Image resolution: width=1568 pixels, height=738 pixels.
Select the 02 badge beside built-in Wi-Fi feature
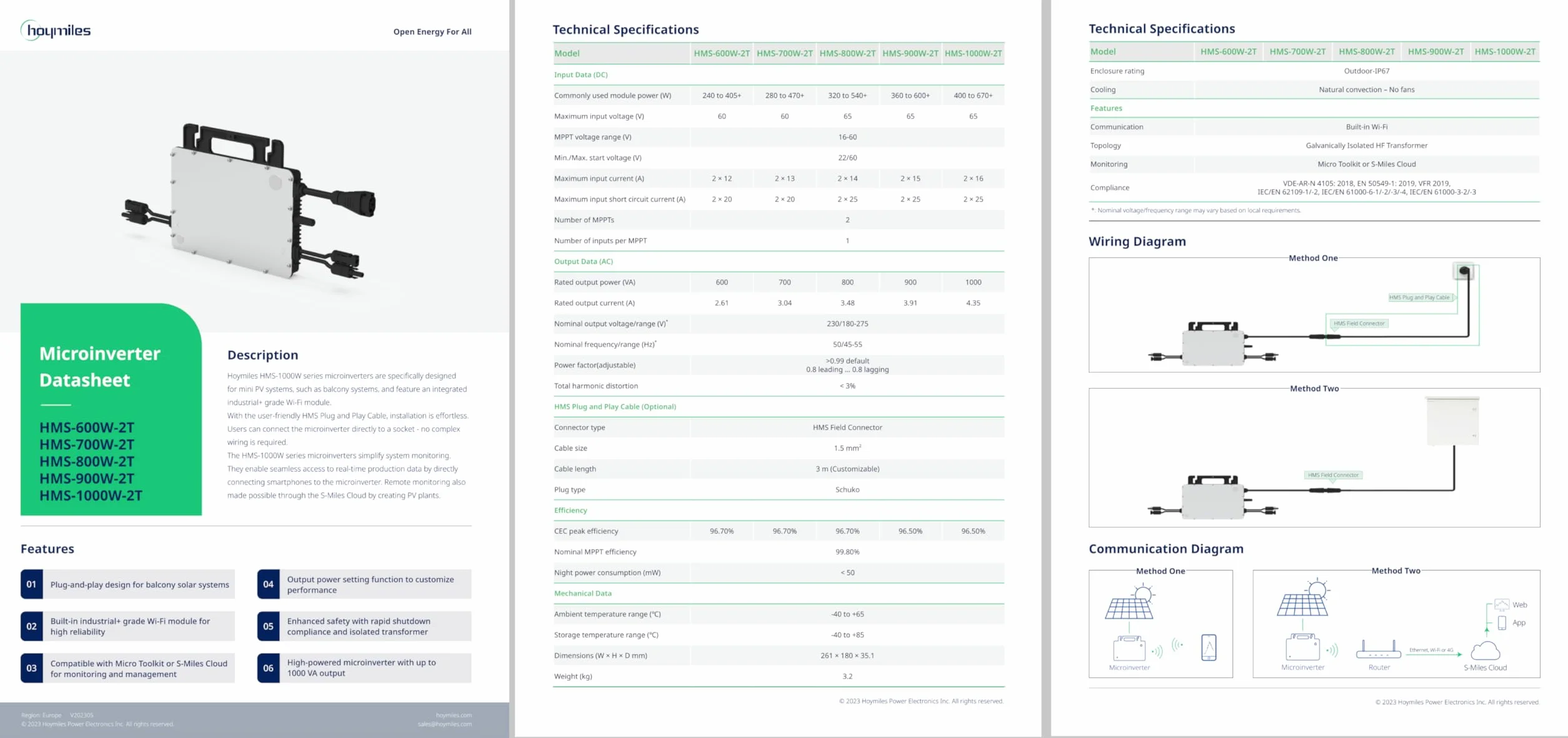[31, 626]
